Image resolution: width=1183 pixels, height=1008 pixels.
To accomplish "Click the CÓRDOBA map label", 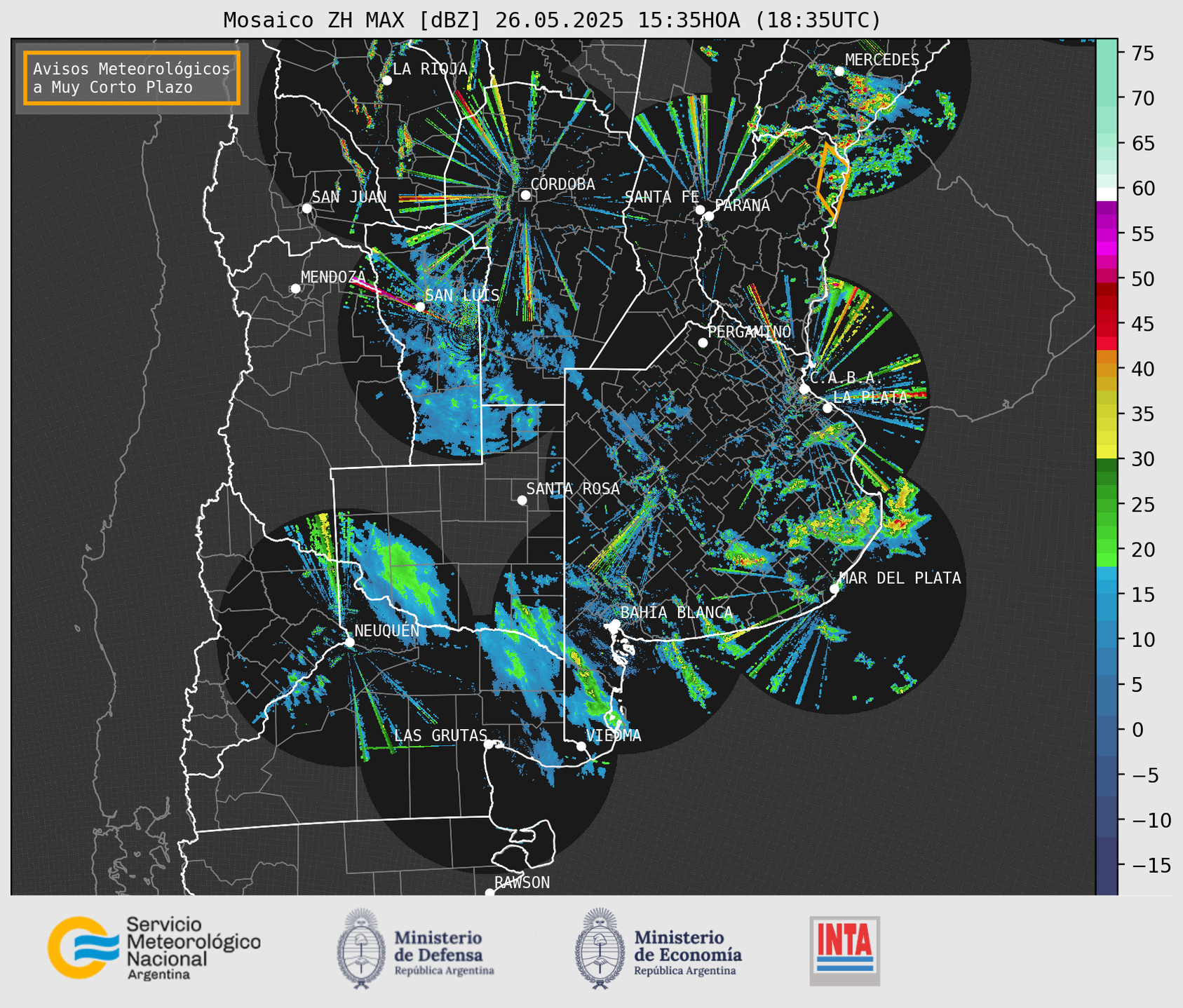I will click(x=562, y=184).
